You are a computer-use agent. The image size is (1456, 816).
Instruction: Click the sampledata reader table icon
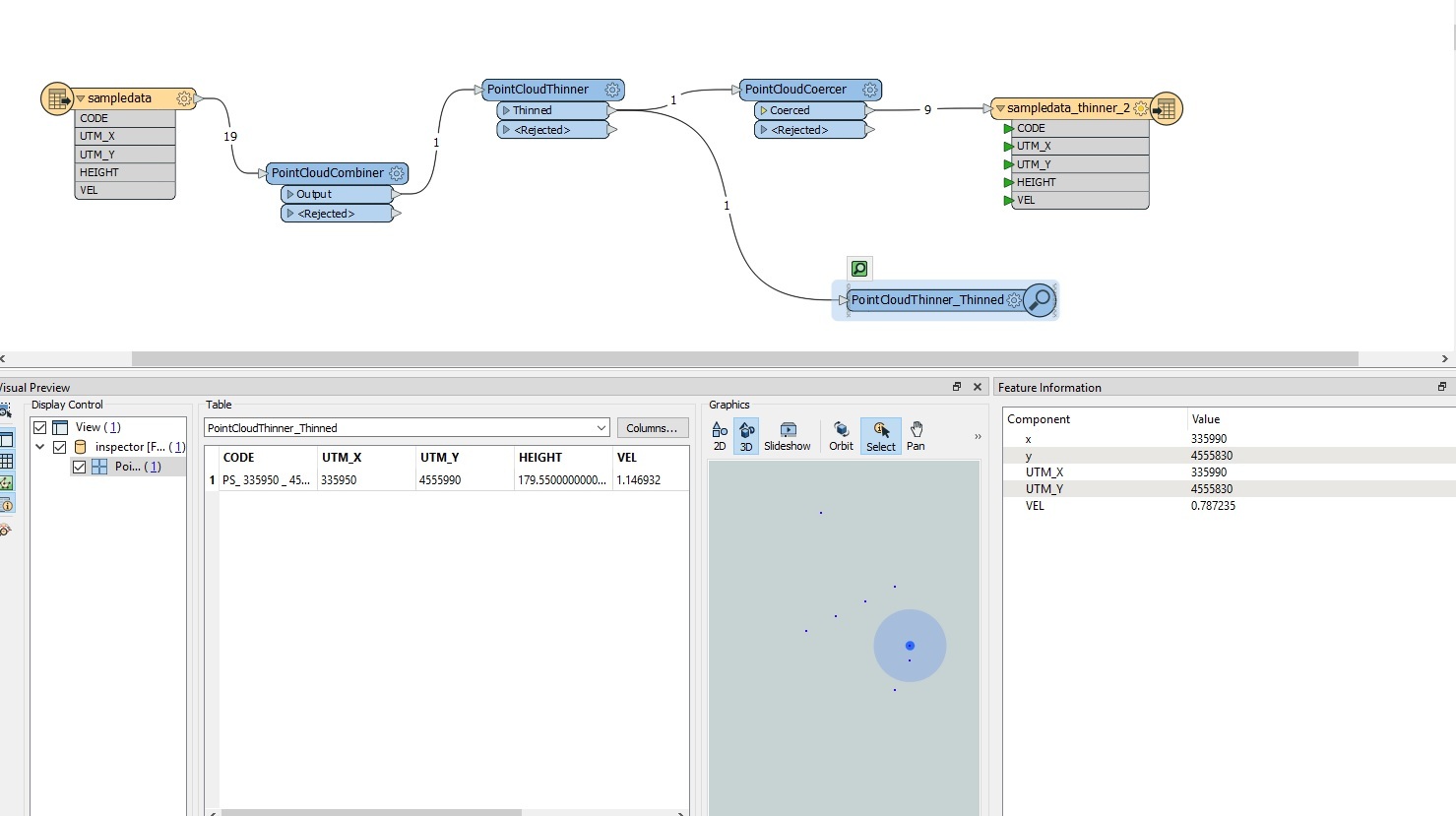tap(57, 98)
